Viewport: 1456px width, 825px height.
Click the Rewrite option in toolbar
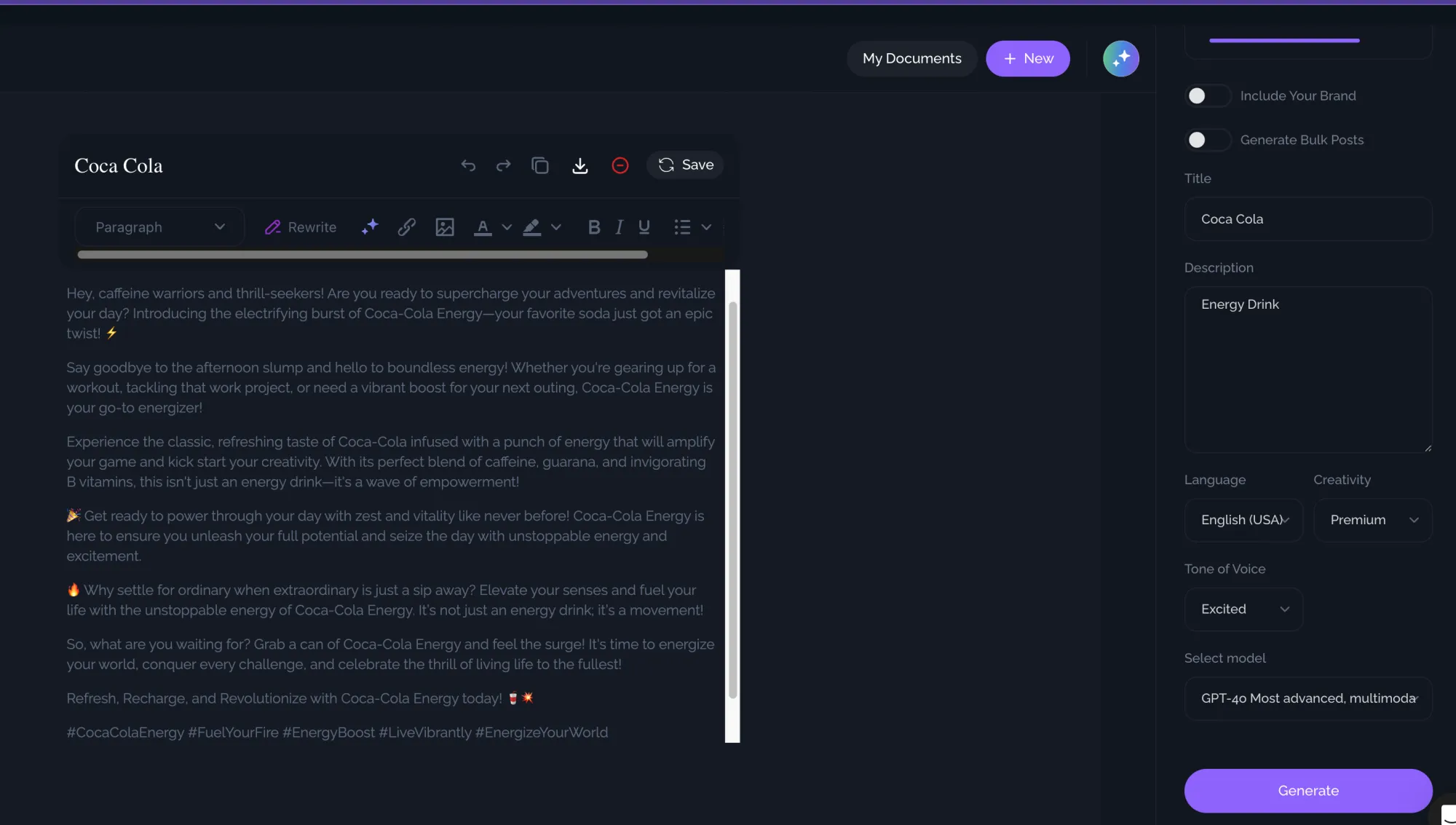pyautogui.click(x=301, y=227)
